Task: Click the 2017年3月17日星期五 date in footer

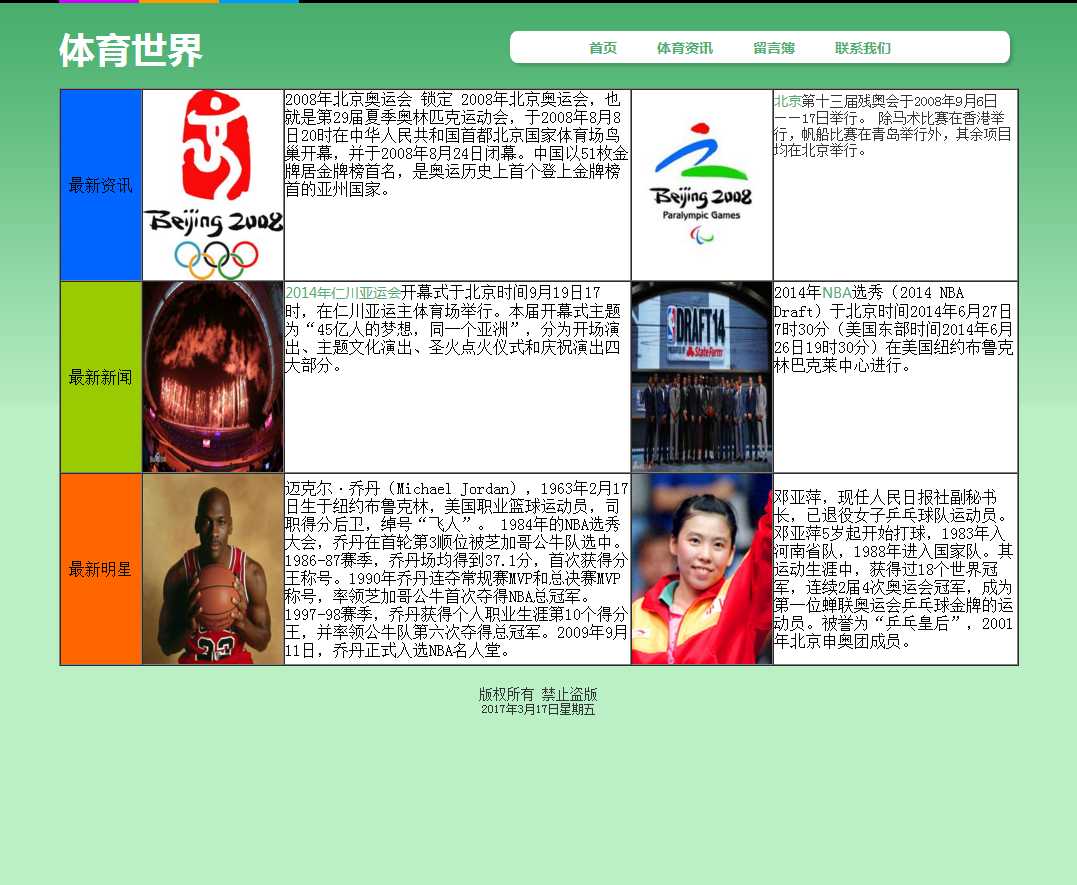Action: pos(538,710)
